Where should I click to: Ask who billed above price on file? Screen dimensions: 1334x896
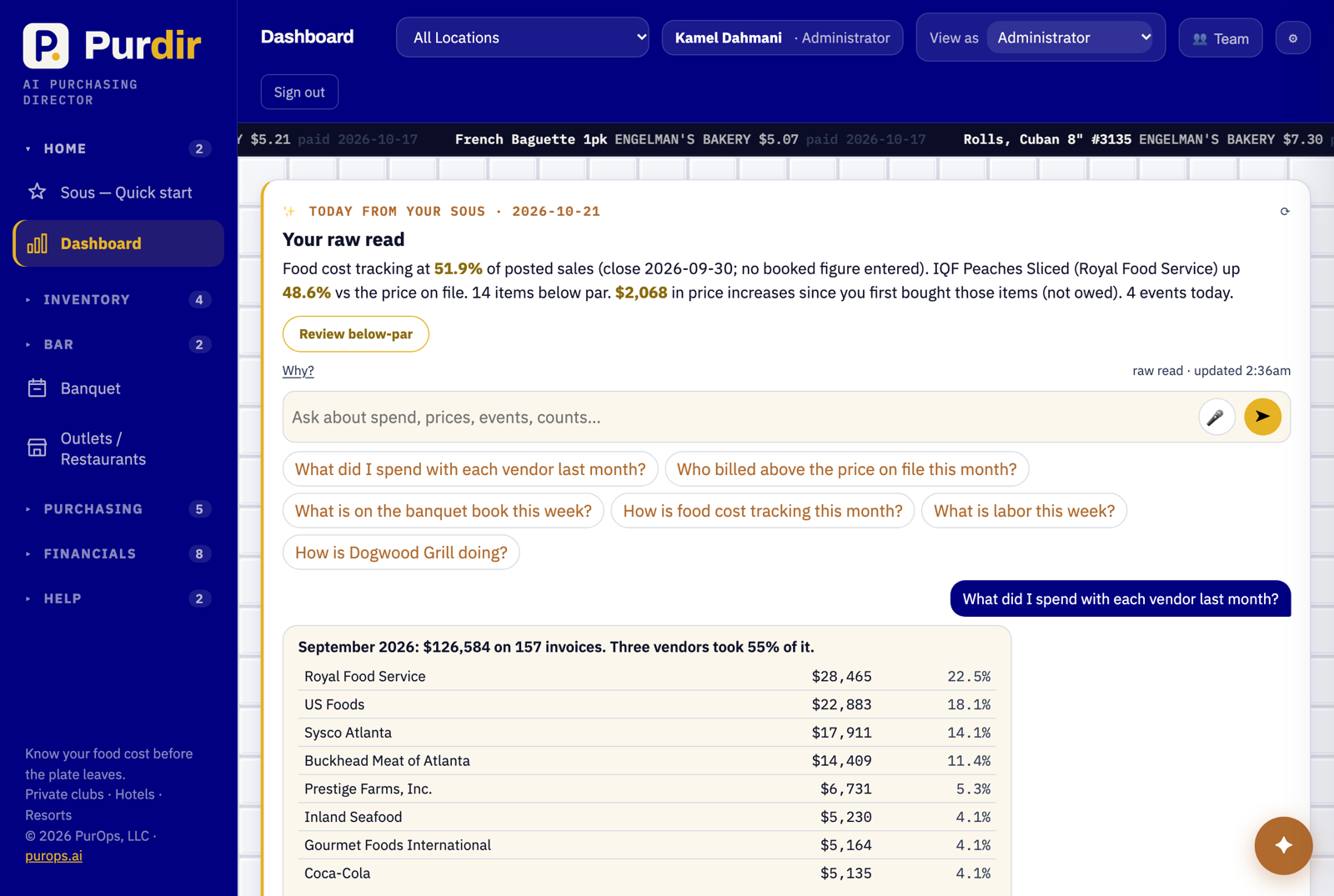coord(847,469)
